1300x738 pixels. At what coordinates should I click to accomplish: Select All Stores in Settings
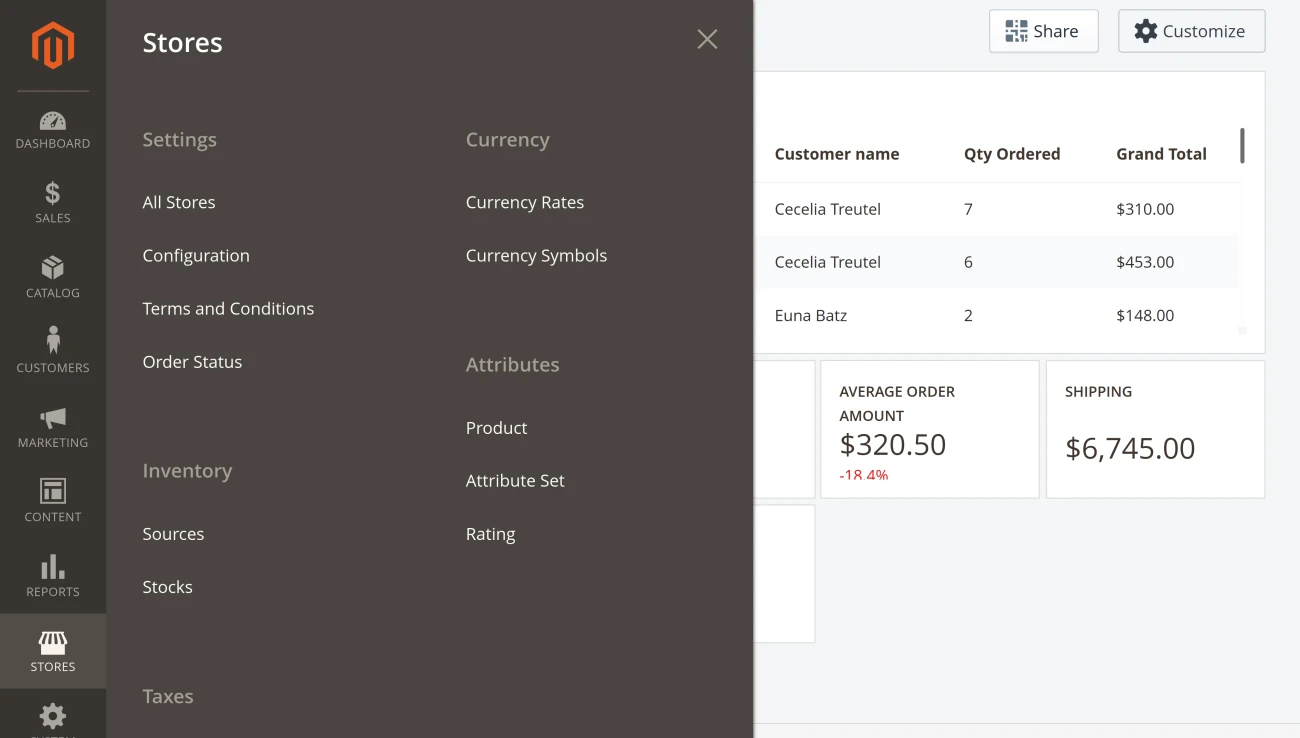179,202
